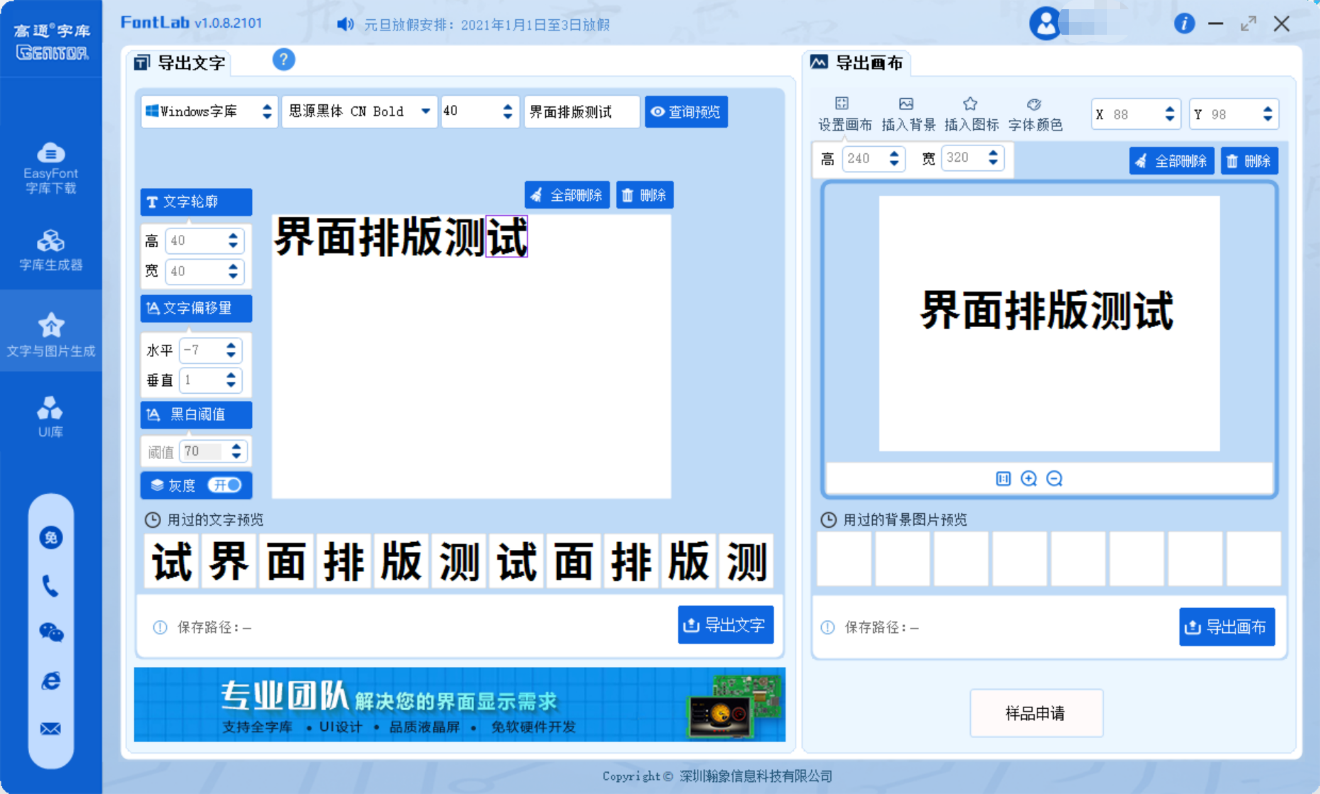Open the UI library section
This screenshot has width=1320, height=794.
51,415
